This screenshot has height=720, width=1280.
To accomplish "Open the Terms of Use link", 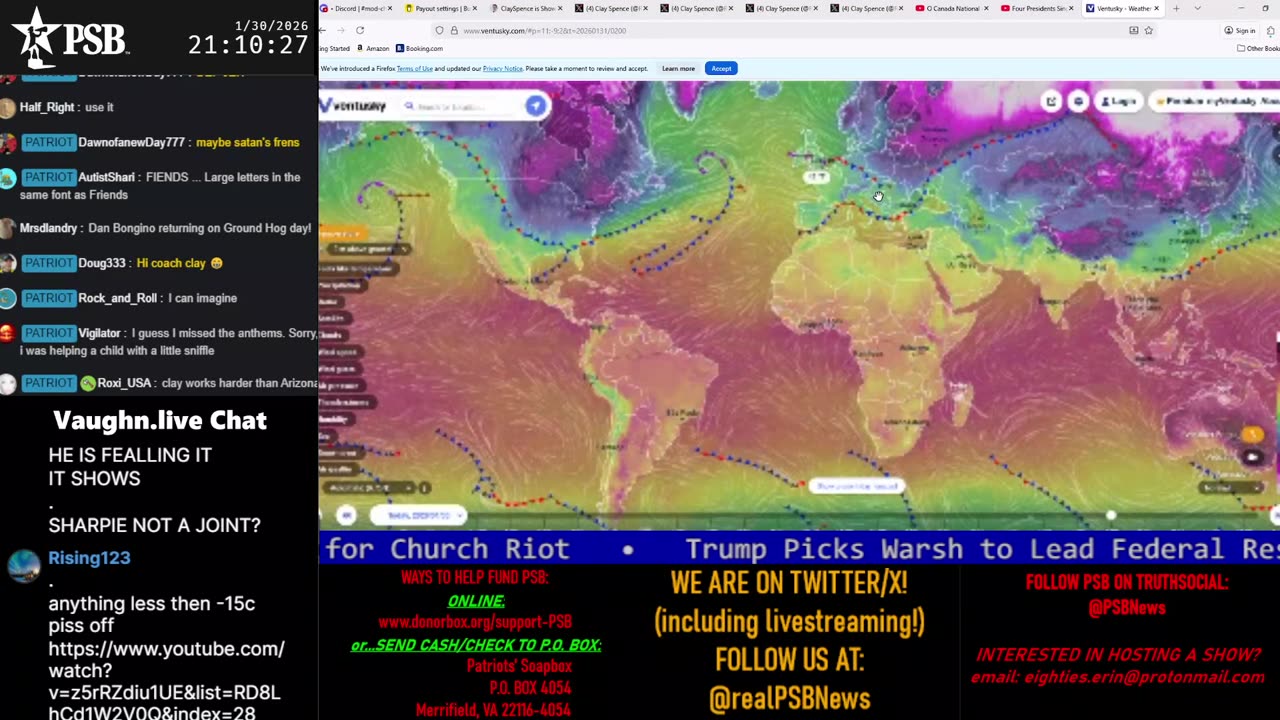I will (414, 68).
